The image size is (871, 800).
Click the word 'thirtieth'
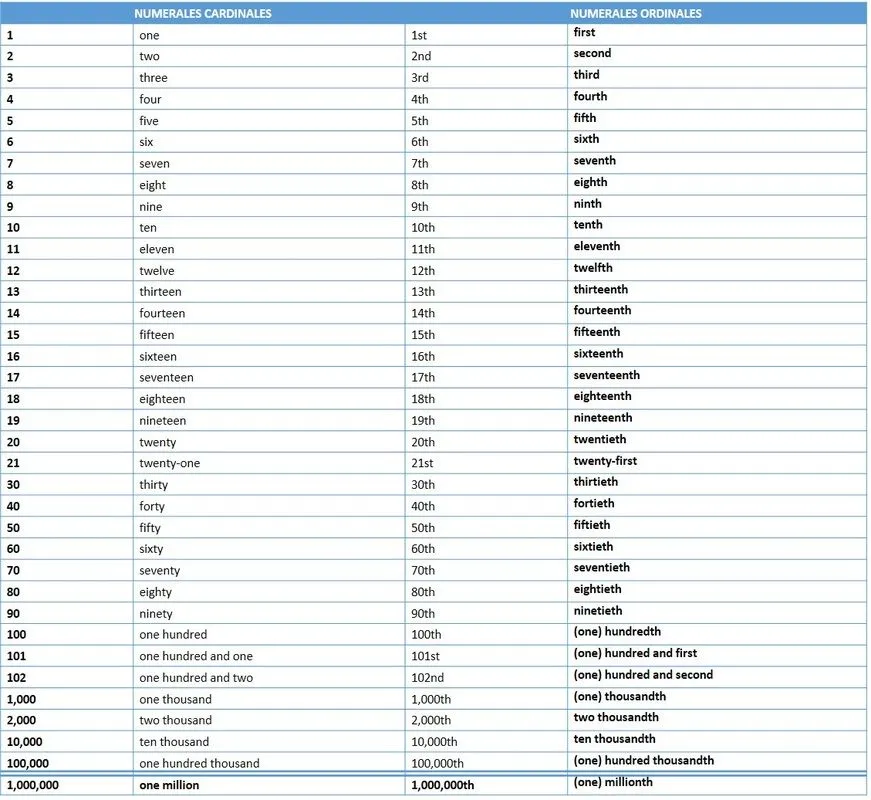(x=596, y=482)
